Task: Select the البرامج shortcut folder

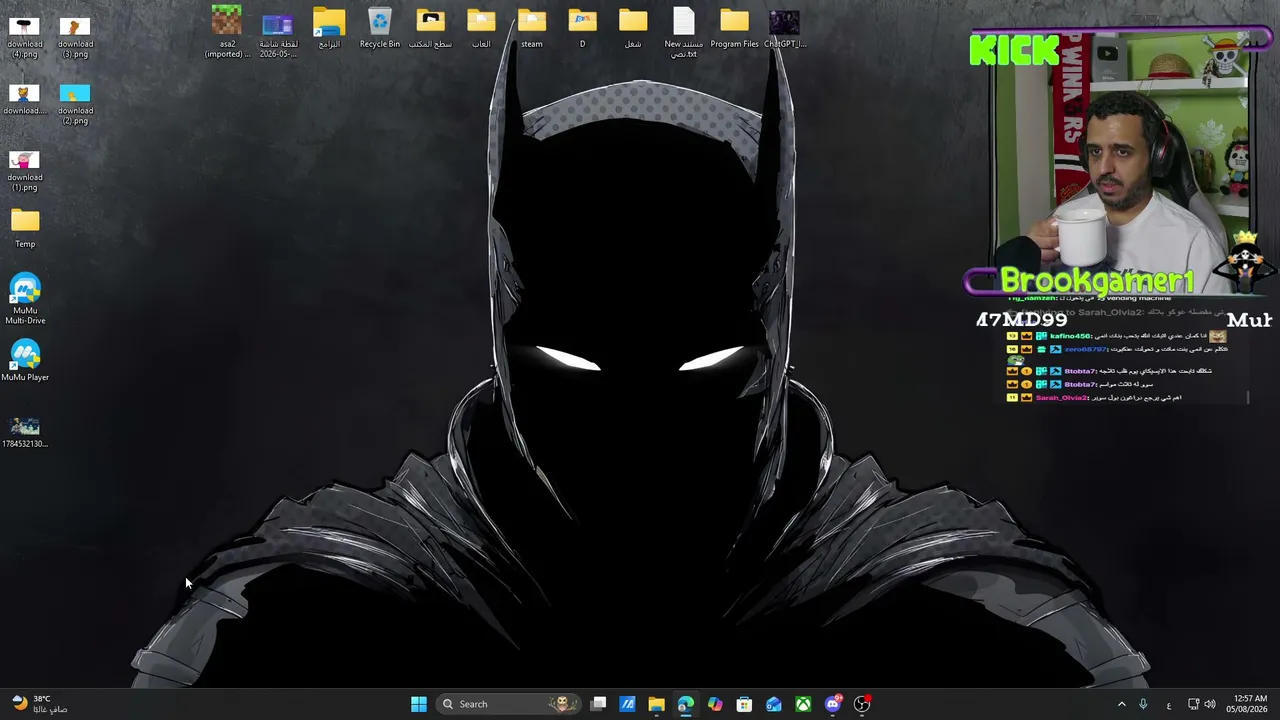Action: coord(329,28)
